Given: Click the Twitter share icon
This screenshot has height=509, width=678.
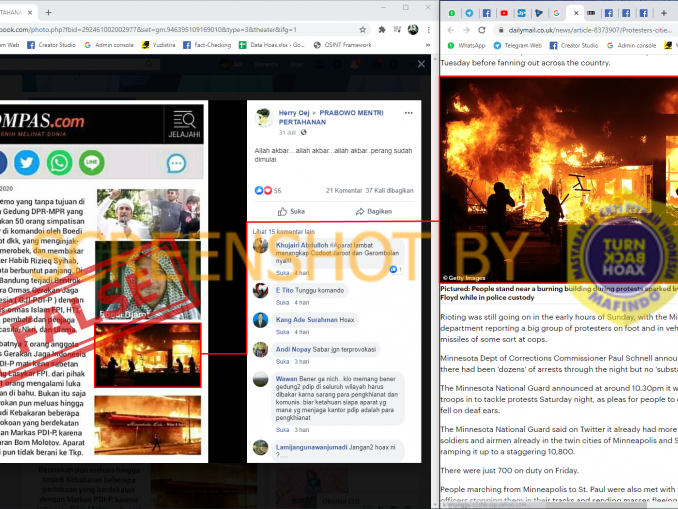Looking at the screenshot, I should (x=26, y=163).
